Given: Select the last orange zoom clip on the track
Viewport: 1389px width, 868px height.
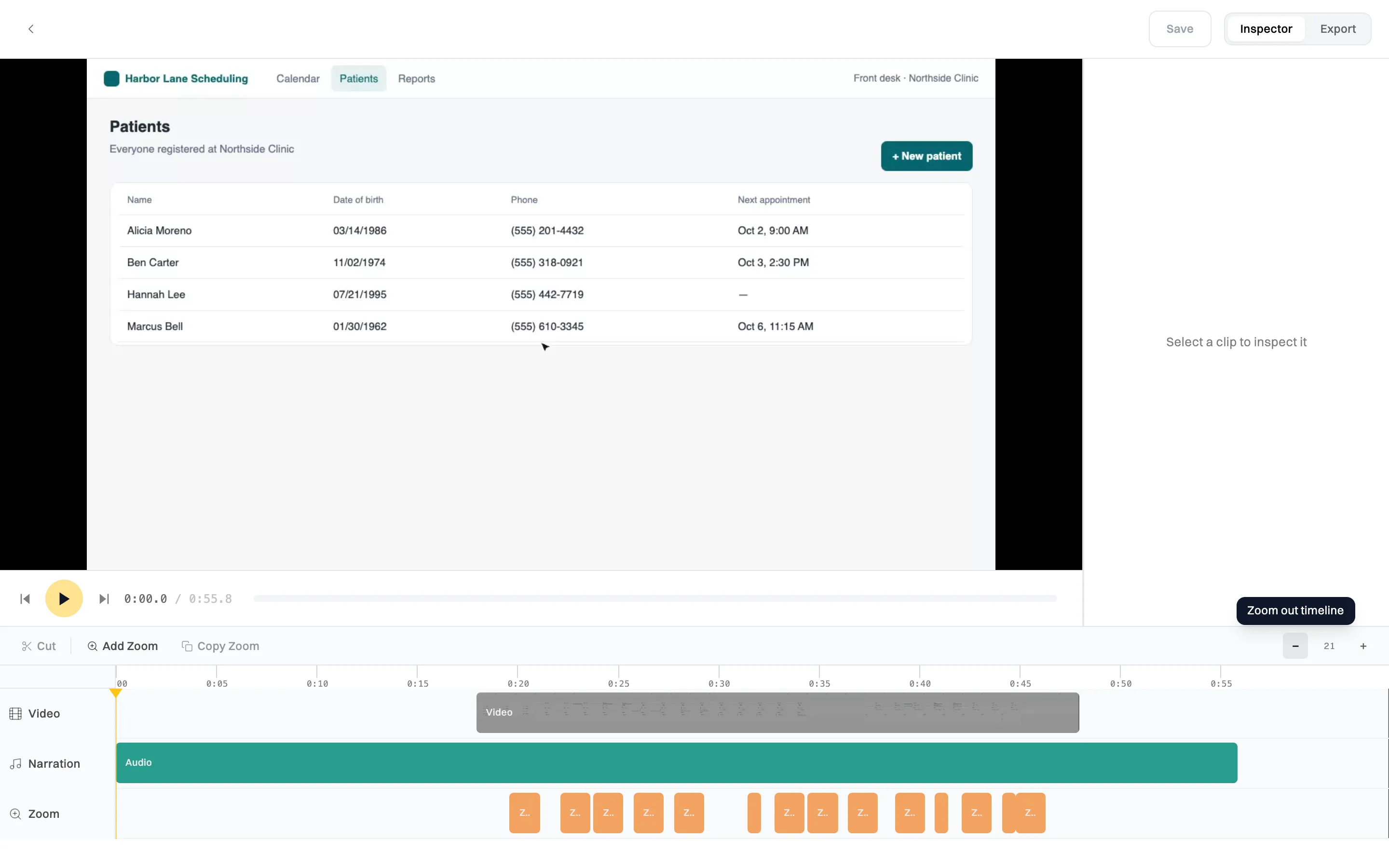Looking at the screenshot, I should click(x=1030, y=813).
